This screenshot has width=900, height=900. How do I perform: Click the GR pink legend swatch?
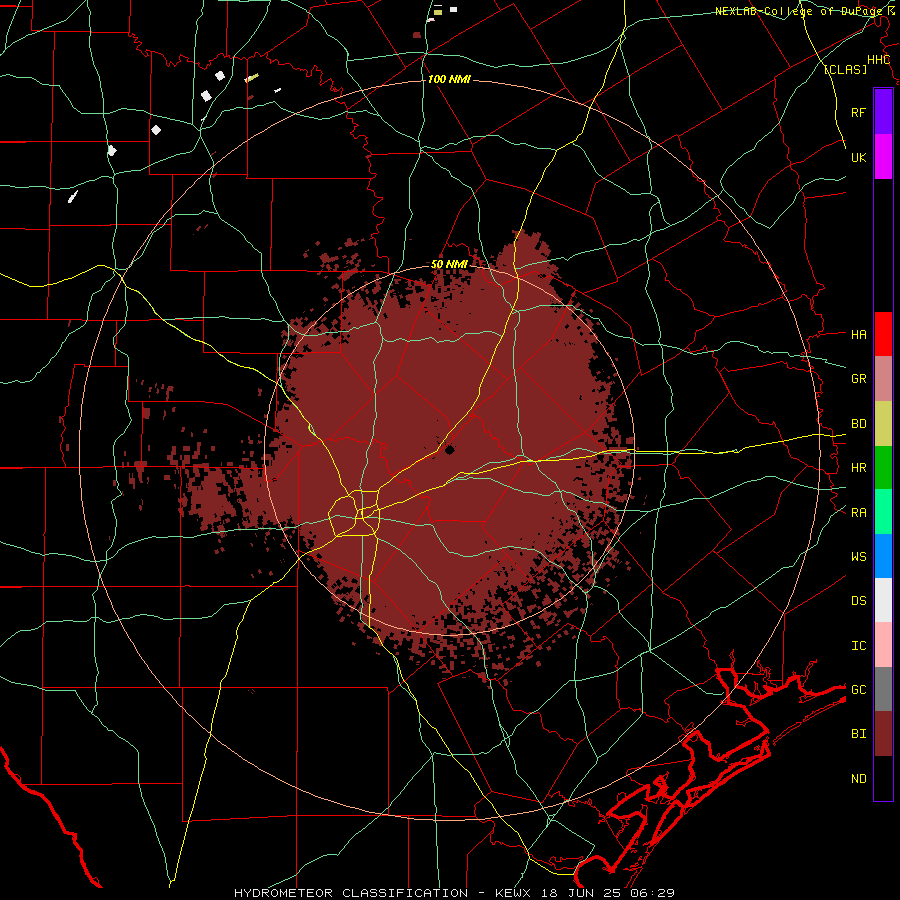click(x=883, y=379)
